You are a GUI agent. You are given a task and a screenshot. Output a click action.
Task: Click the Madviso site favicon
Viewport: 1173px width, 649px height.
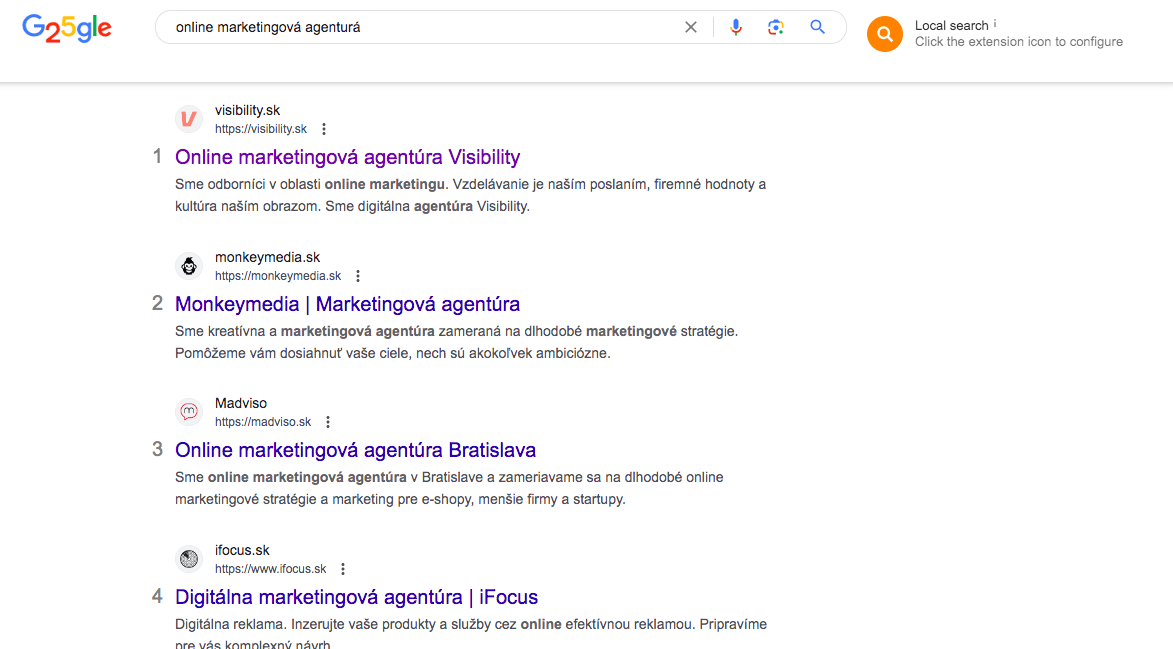[189, 412]
